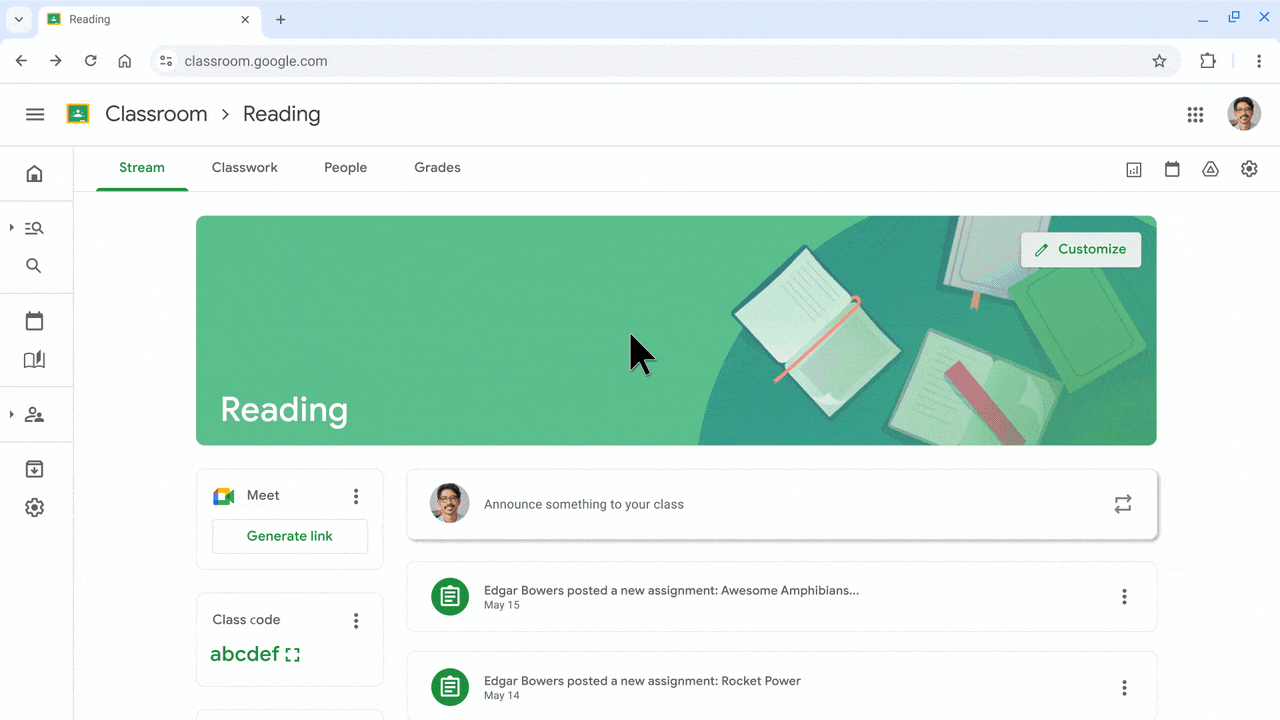This screenshot has width=1280, height=720.
Task: Display the class code fullscreen icon
Action: click(x=292, y=655)
